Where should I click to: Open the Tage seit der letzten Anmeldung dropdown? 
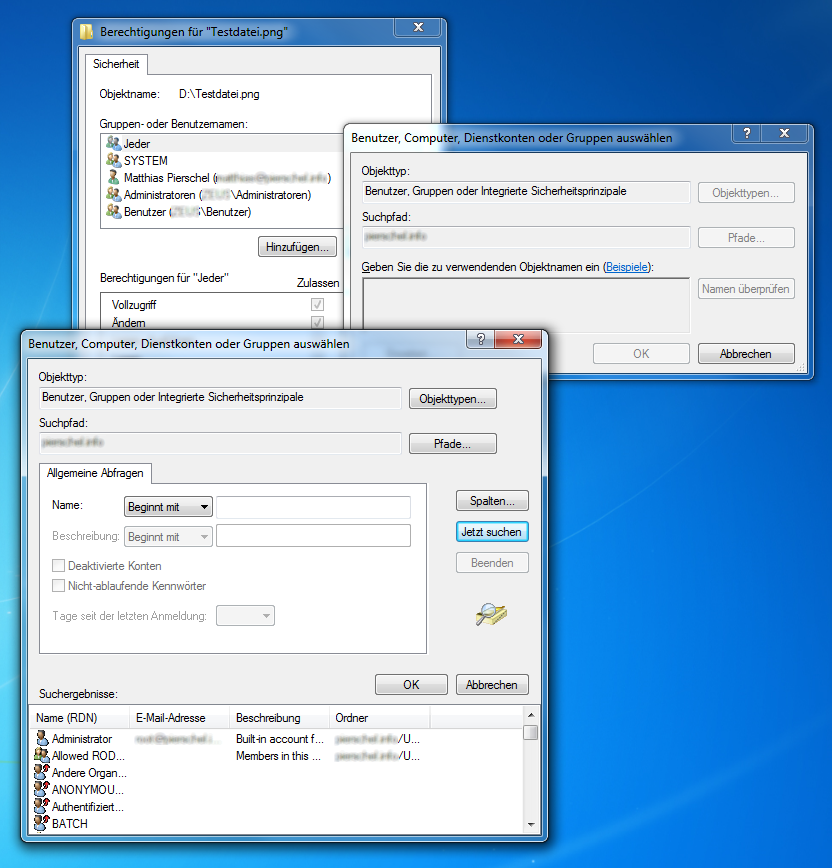[245, 616]
